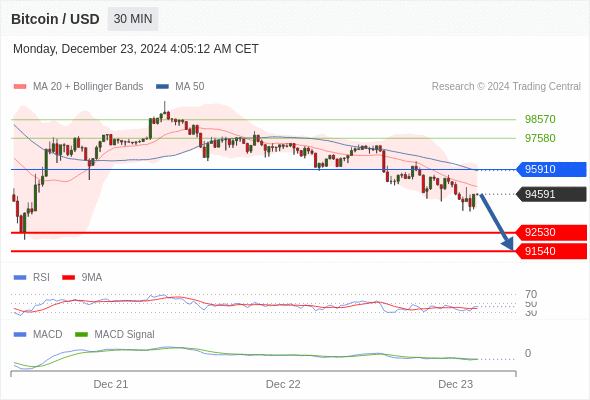This screenshot has height=400, width=590.
Task: Click the MACD legend blue swatch
Action: pyautogui.click(x=20, y=334)
